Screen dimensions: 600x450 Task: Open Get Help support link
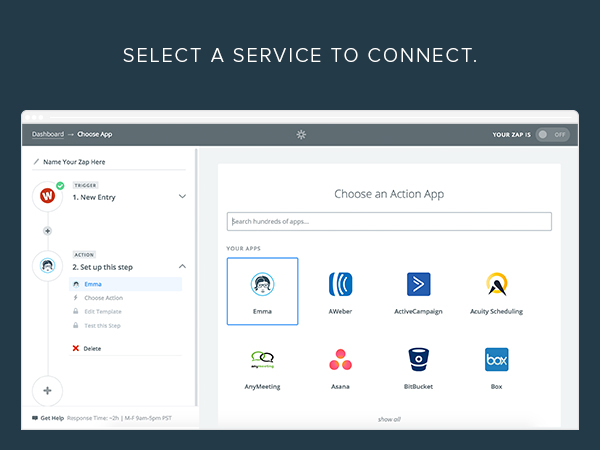(x=52, y=418)
